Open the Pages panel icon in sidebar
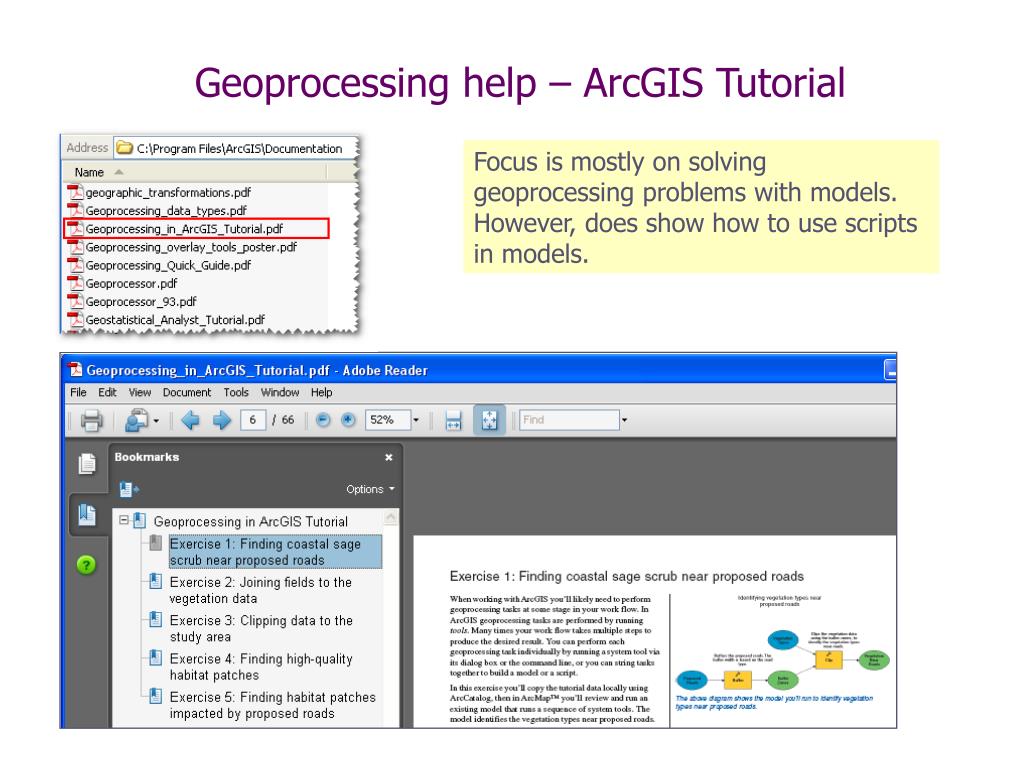This screenshot has width=1024, height=768. coord(87,464)
